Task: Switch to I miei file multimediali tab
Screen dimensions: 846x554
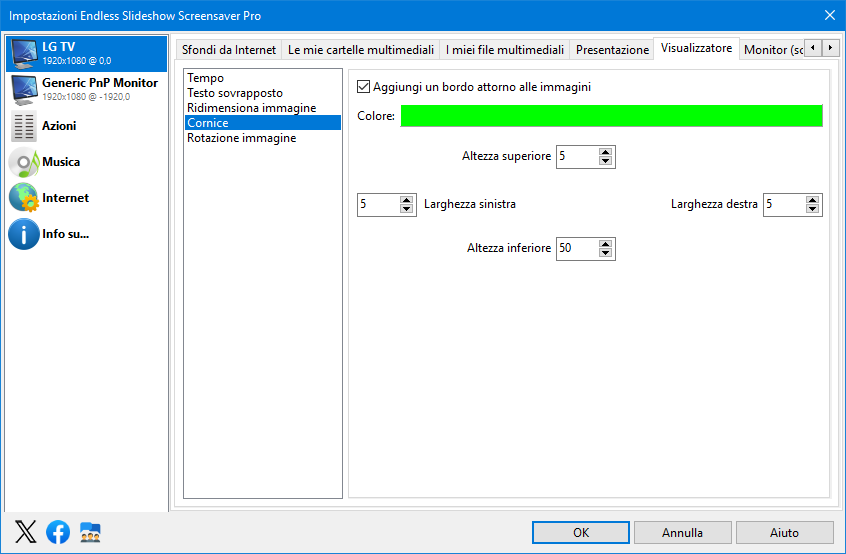Action: point(504,50)
